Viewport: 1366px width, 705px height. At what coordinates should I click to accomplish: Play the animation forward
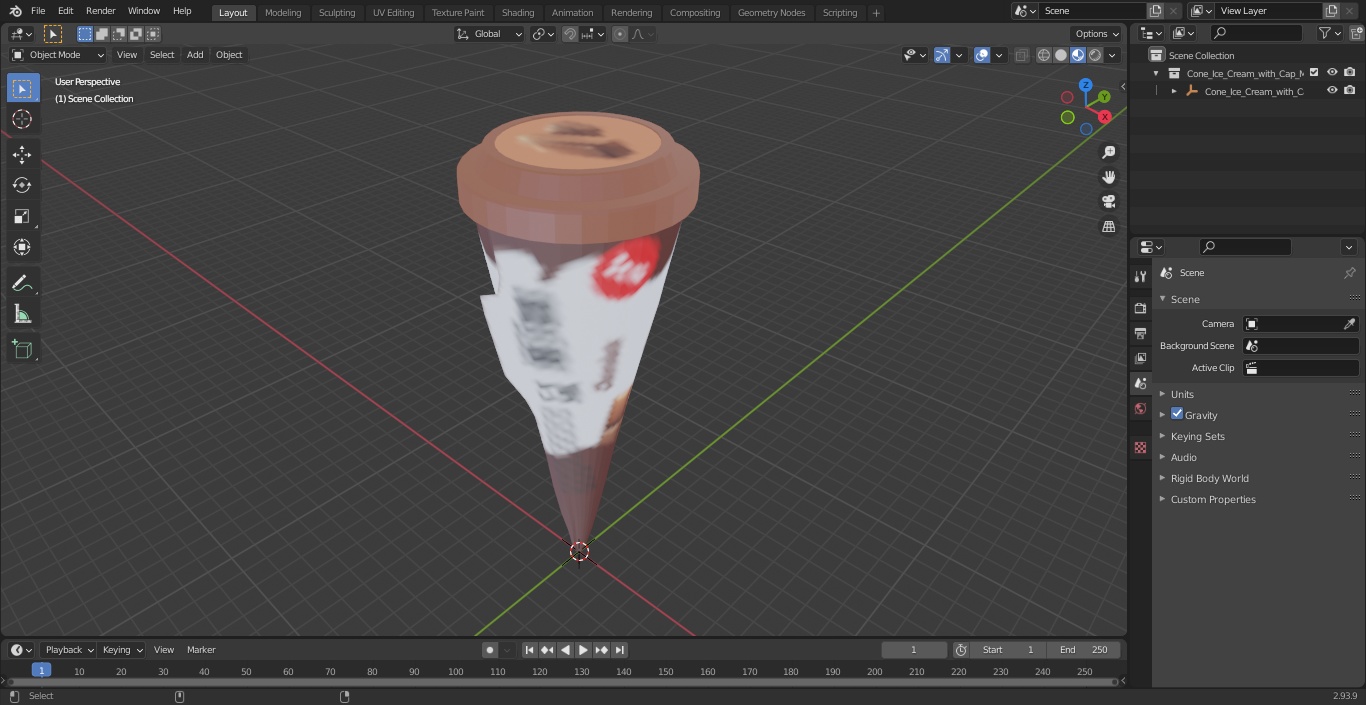(x=583, y=650)
